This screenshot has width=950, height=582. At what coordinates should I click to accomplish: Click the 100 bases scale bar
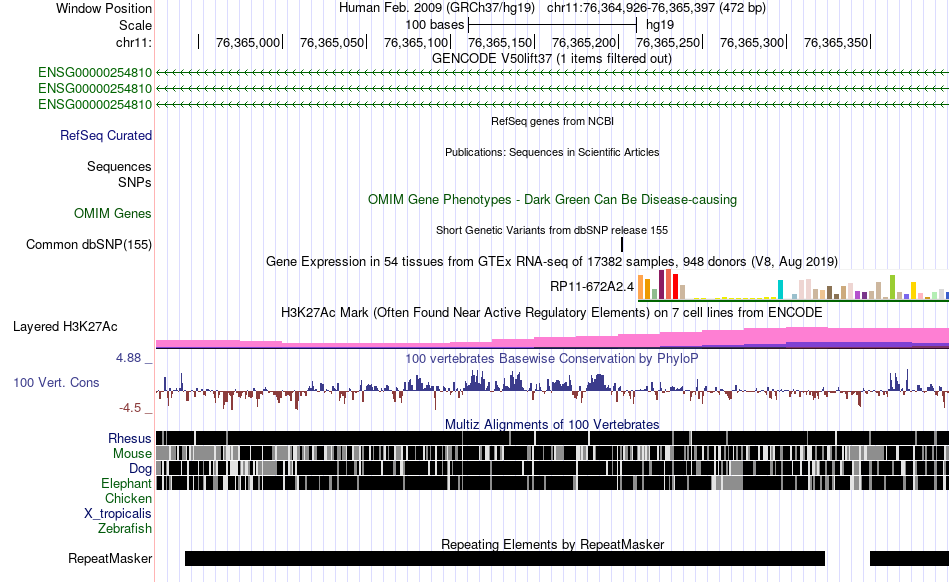coord(553,25)
